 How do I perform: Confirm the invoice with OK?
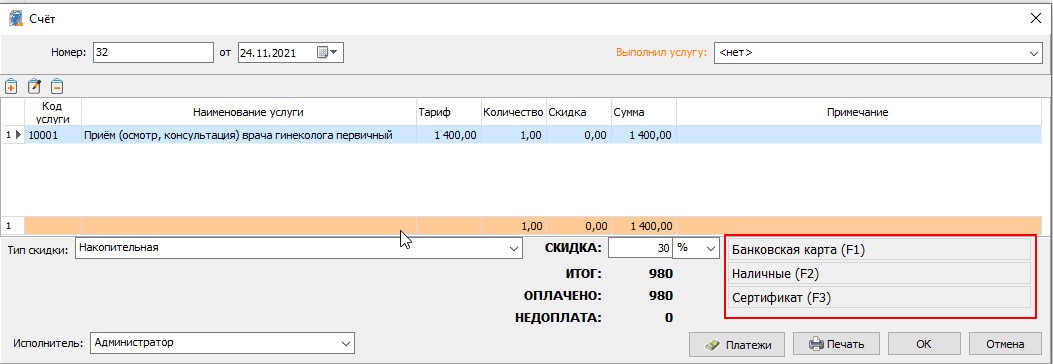click(x=923, y=345)
